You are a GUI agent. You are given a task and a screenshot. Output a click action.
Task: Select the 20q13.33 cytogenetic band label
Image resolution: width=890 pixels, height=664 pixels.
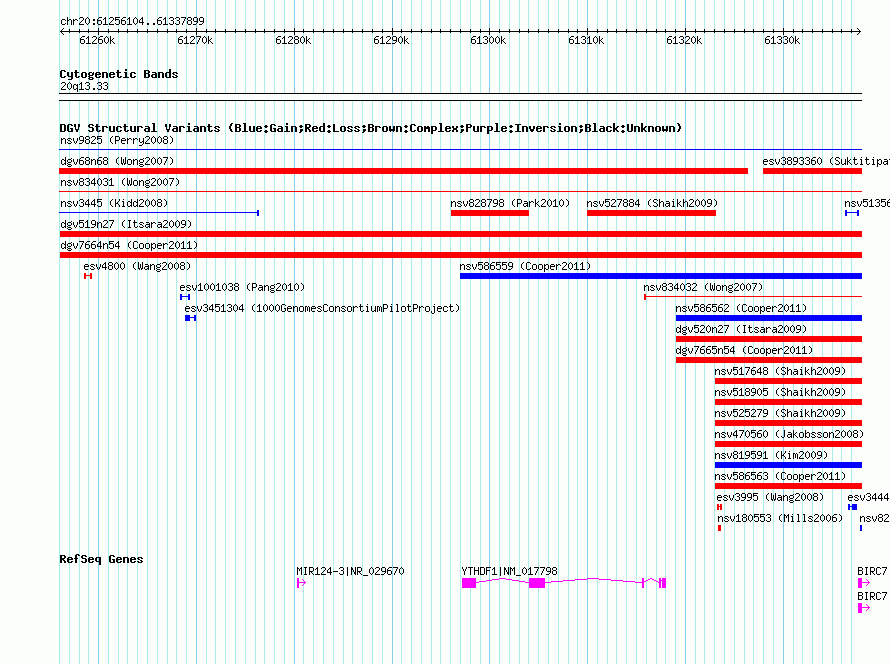84,86
